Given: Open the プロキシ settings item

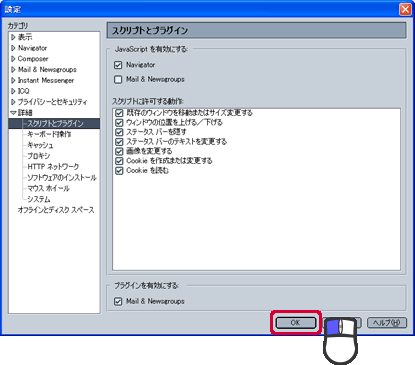Looking at the screenshot, I should point(39,156).
